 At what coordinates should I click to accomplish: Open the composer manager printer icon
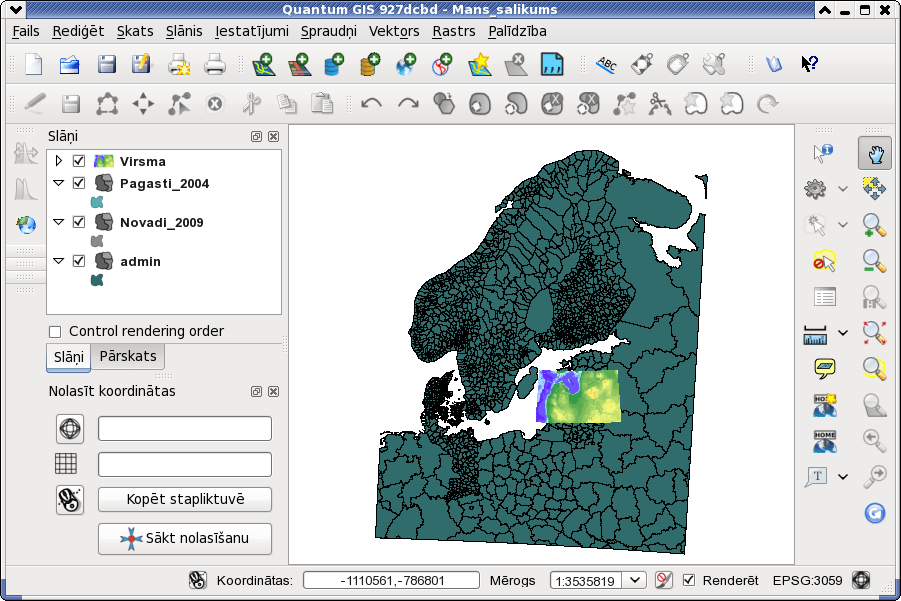coord(215,64)
